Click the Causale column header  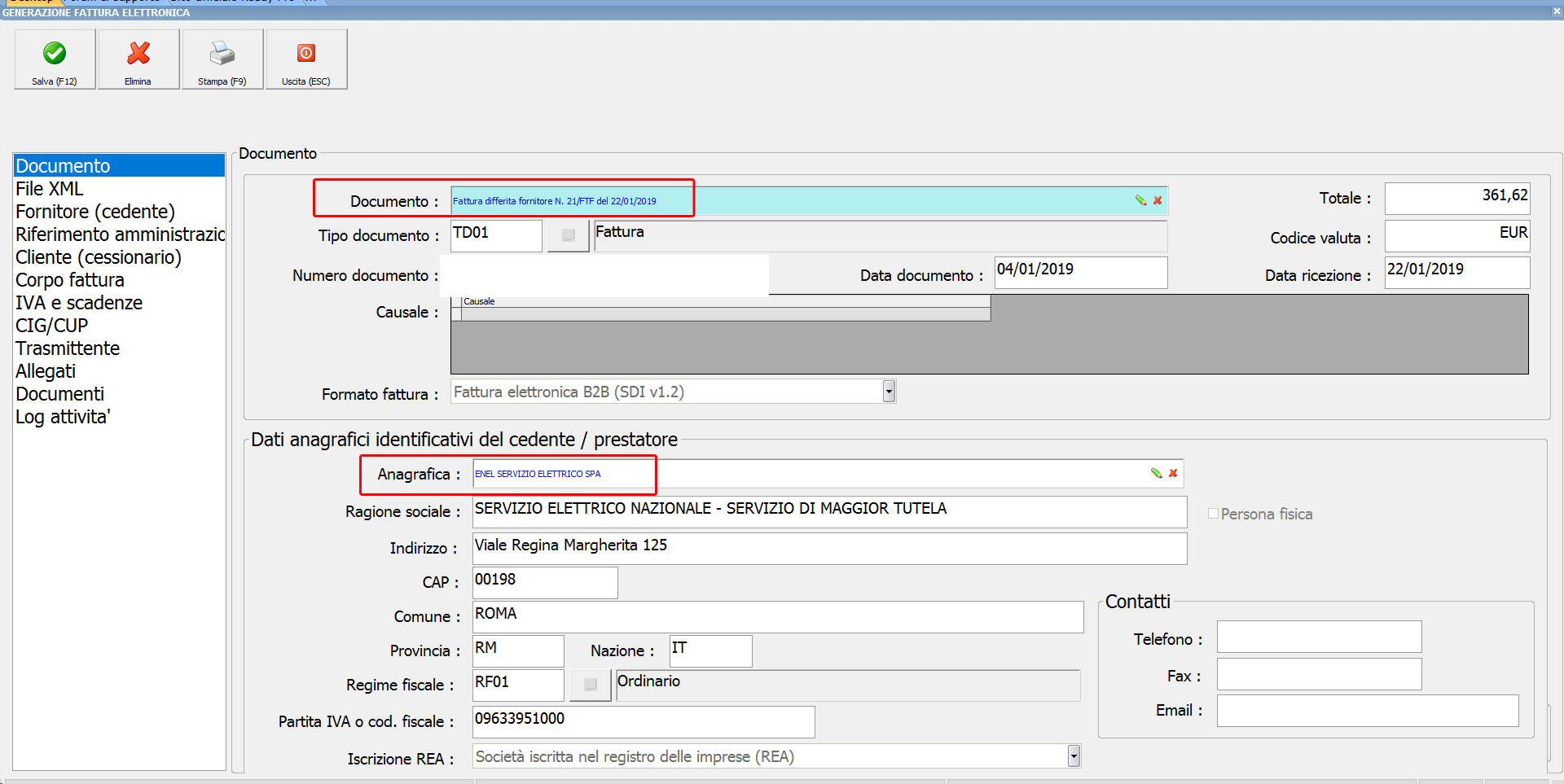click(x=725, y=301)
